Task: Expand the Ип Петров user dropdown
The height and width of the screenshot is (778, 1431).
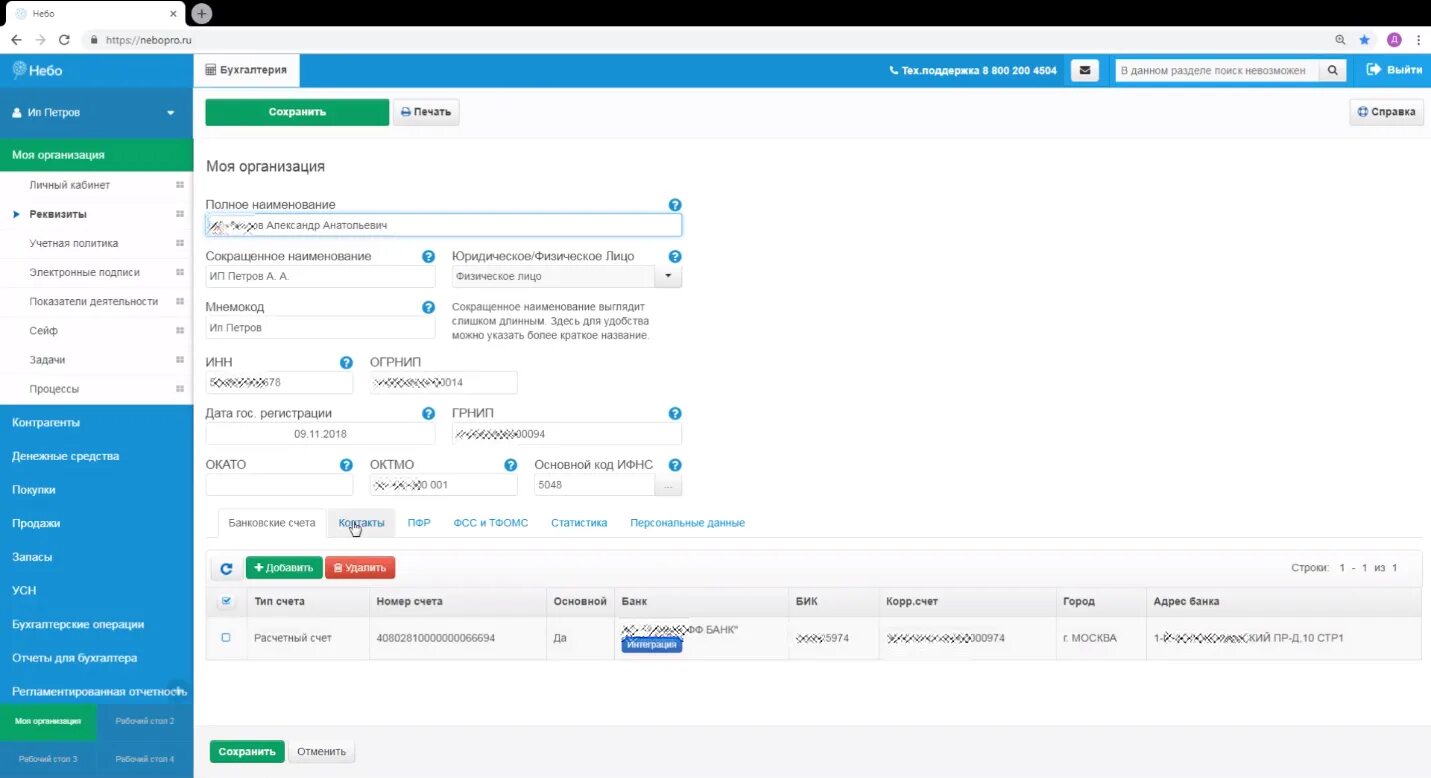Action: coord(171,113)
